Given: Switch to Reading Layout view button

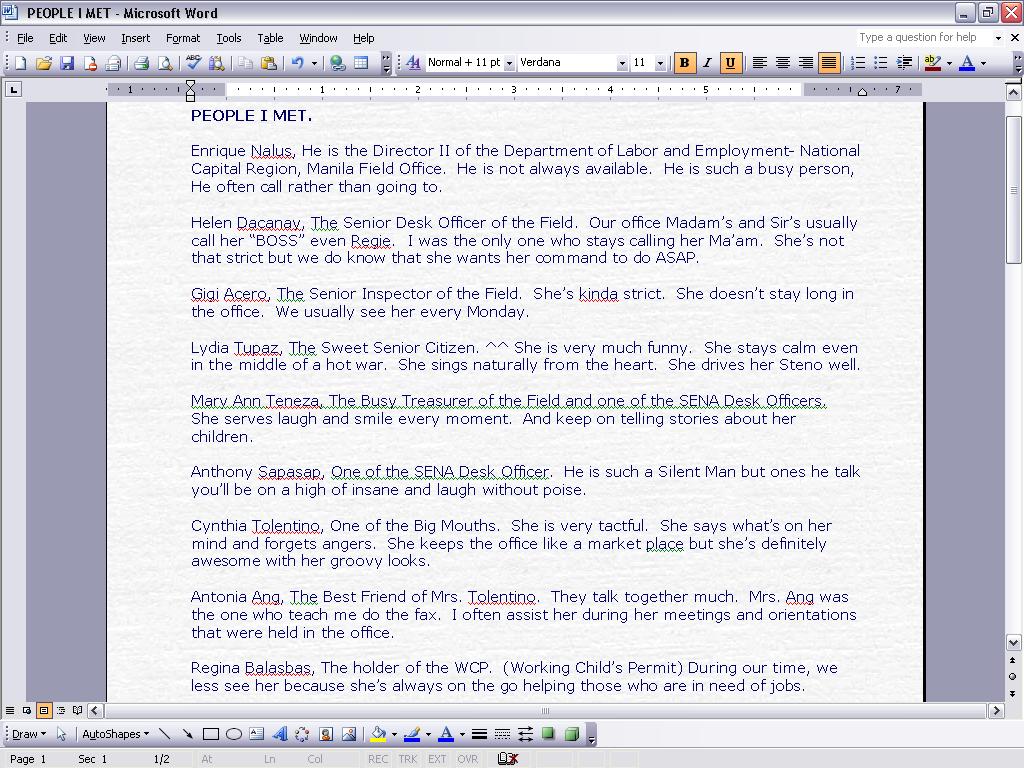Looking at the screenshot, I should (x=78, y=711).
